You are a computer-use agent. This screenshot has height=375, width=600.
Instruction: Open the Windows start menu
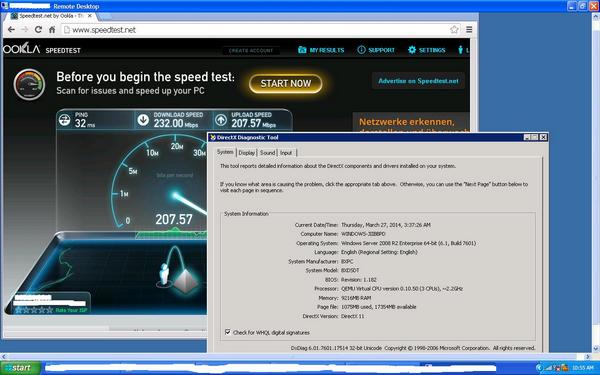coord(21,368)
